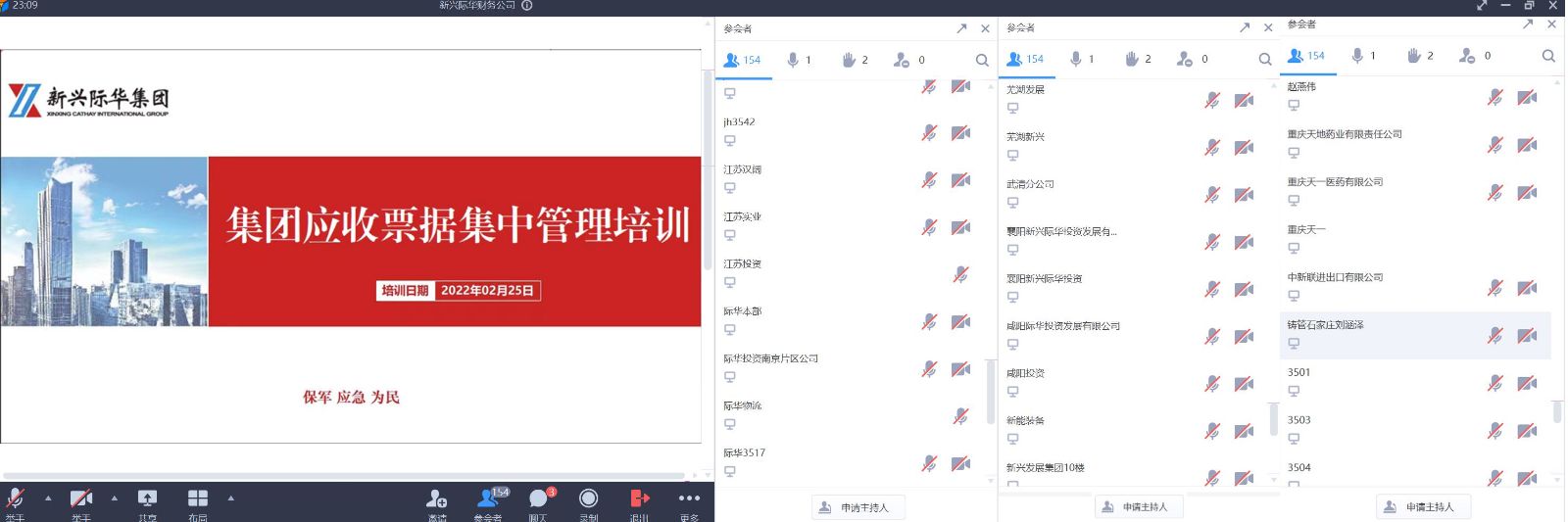
Task: Toggle the camera button in bottom toolbar
Action: pos(81,499)
